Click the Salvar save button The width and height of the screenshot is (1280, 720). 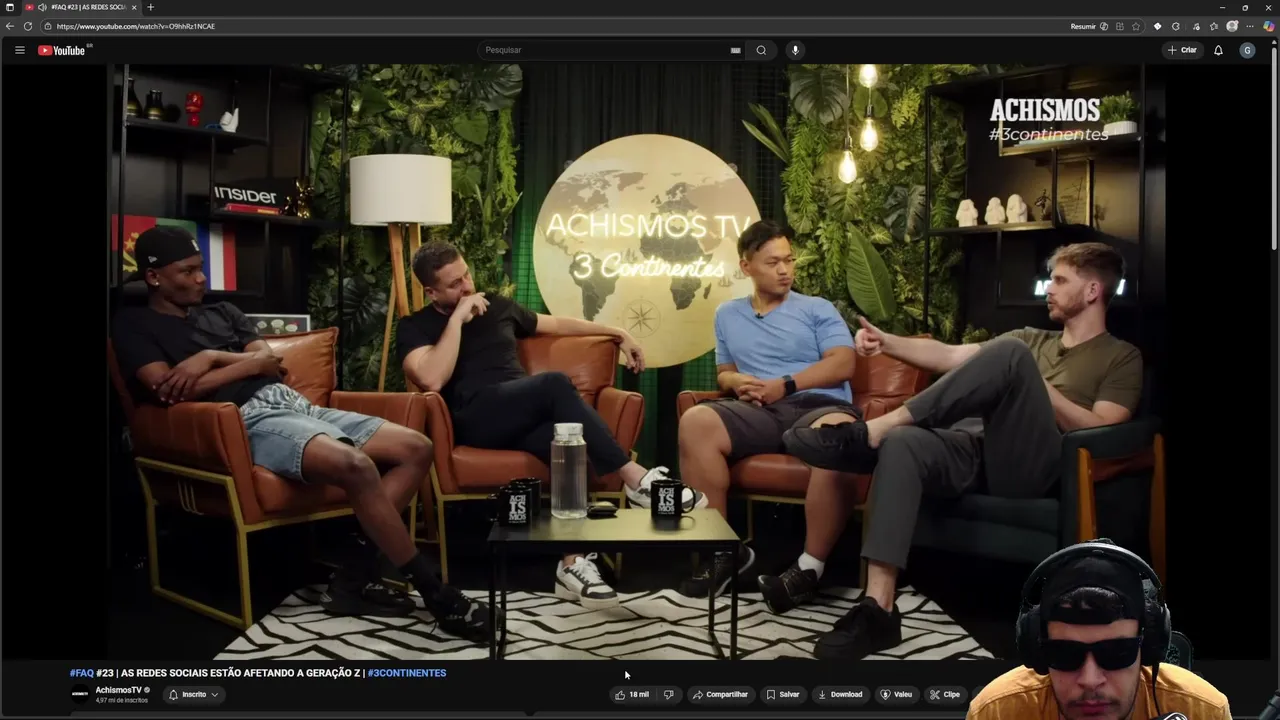[x=783, y=694]
